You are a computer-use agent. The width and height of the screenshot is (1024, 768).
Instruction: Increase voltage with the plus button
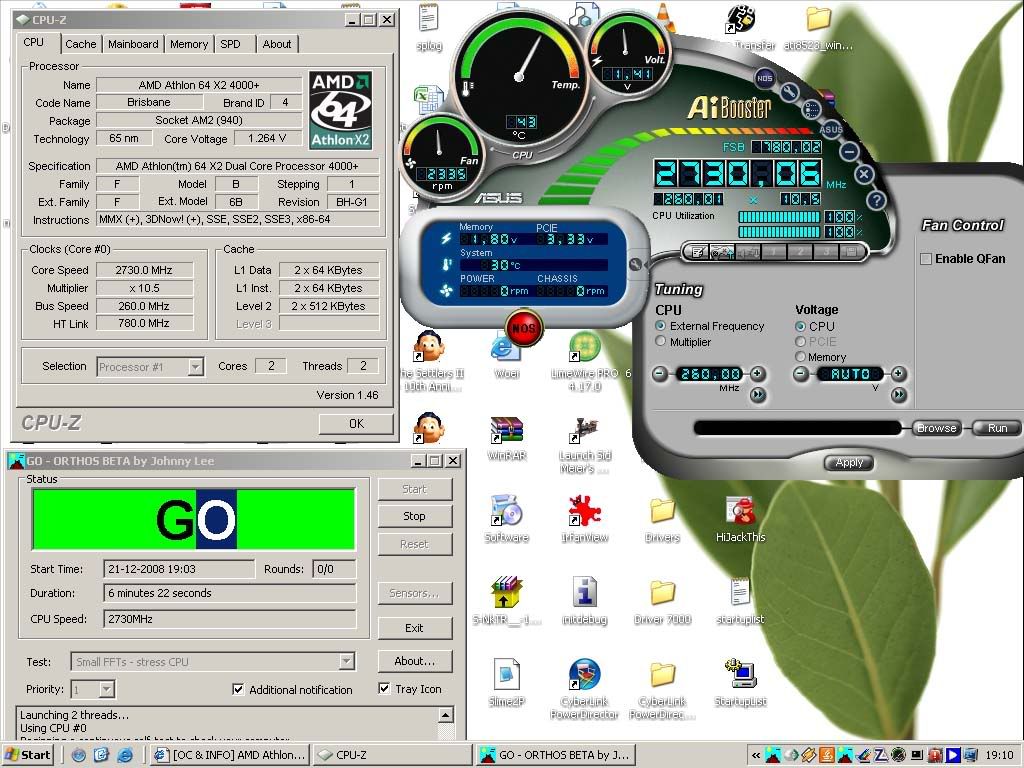point(899,374)
